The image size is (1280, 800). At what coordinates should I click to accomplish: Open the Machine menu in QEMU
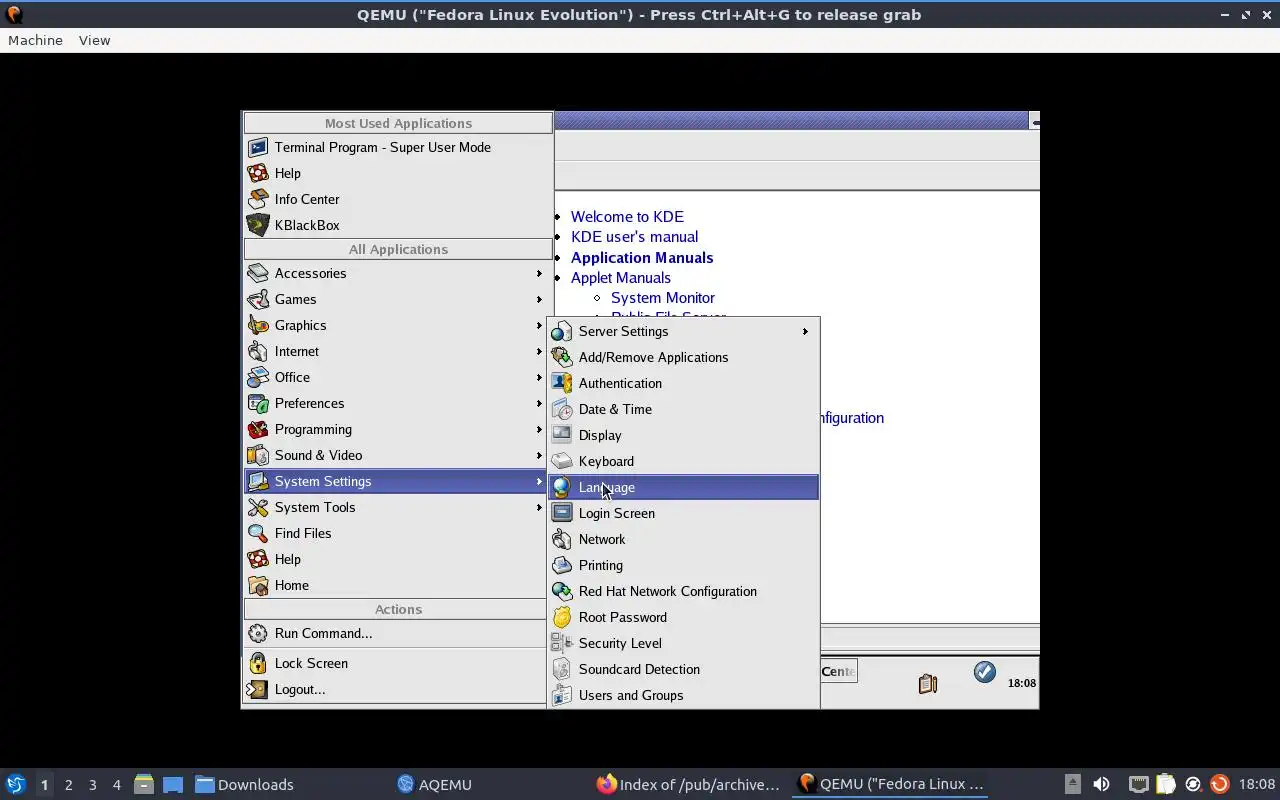click(35, 40)
